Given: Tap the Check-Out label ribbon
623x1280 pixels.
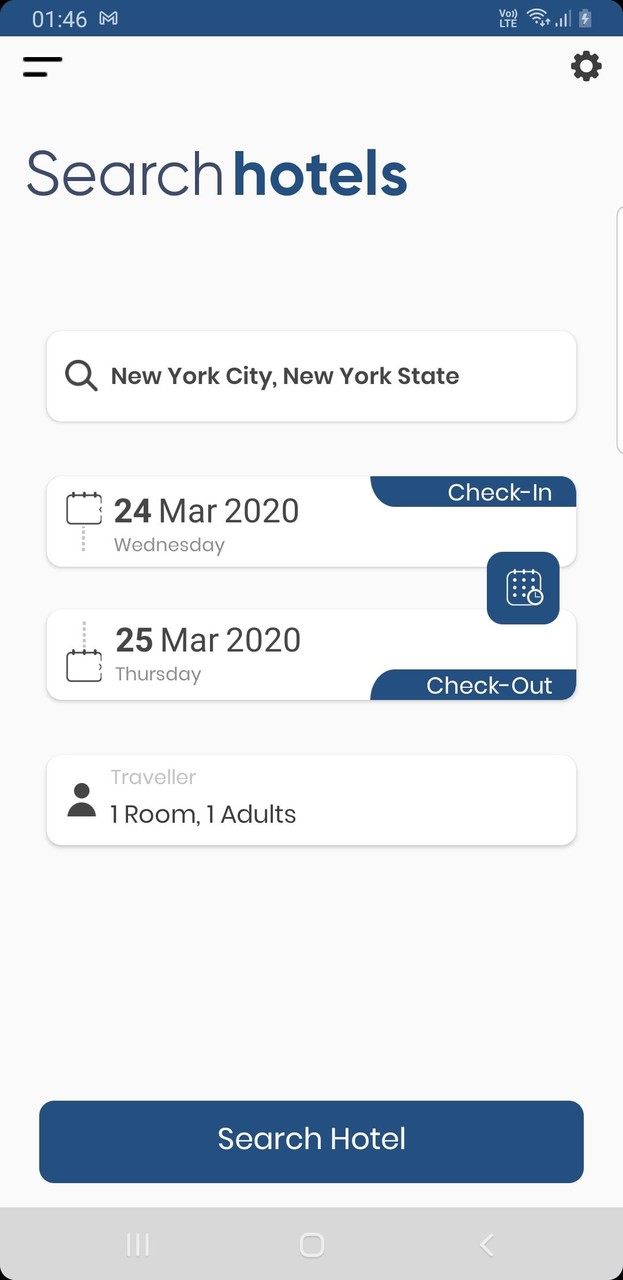Looking at the screenshot, I should [489, 686].
